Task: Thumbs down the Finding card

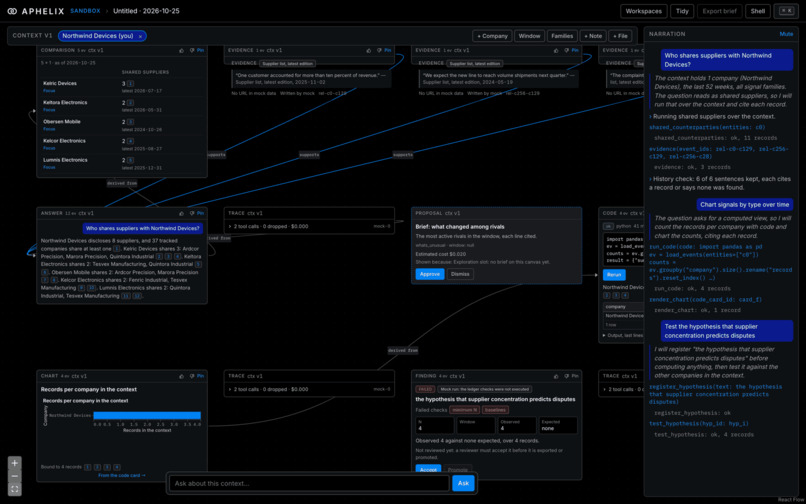Action: tap(565, 376)
